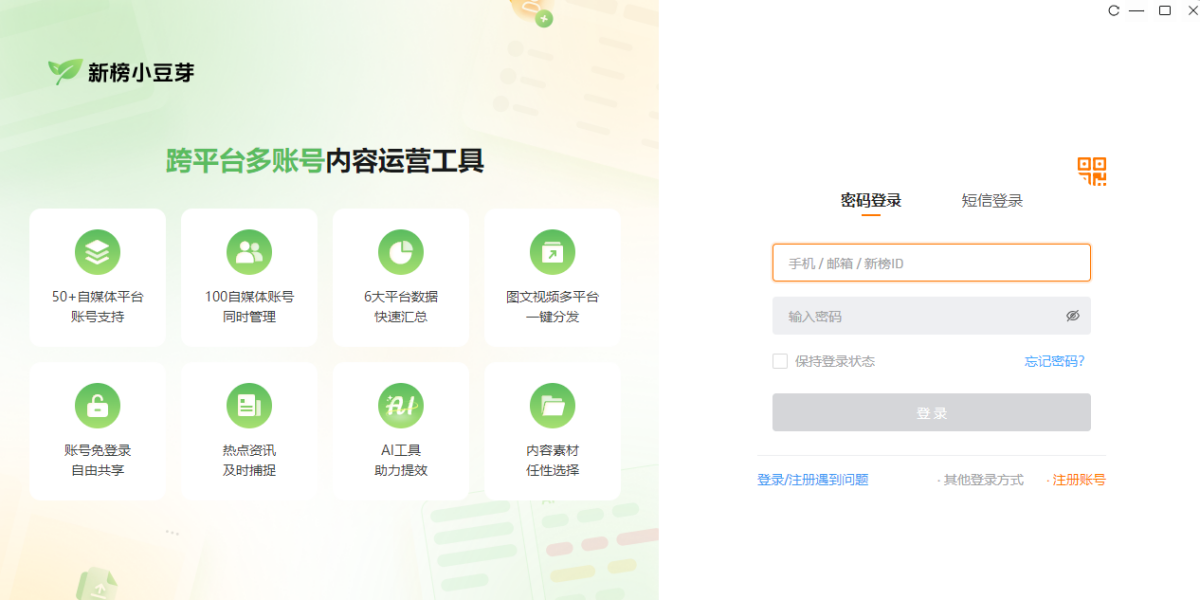Select the 100自媒体账号同时管理 people icon
The width and height of the screenshot is (1200, 600).
tap(249, 252)
